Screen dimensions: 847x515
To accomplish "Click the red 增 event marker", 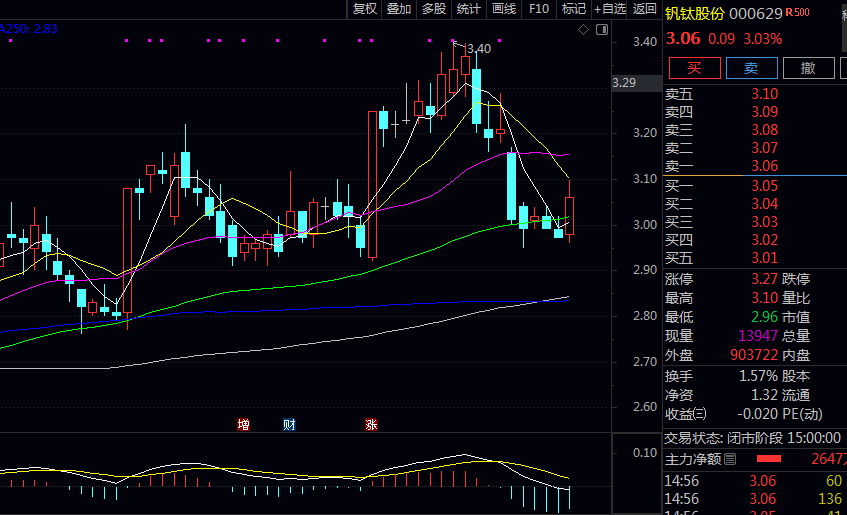I will 243,425.
